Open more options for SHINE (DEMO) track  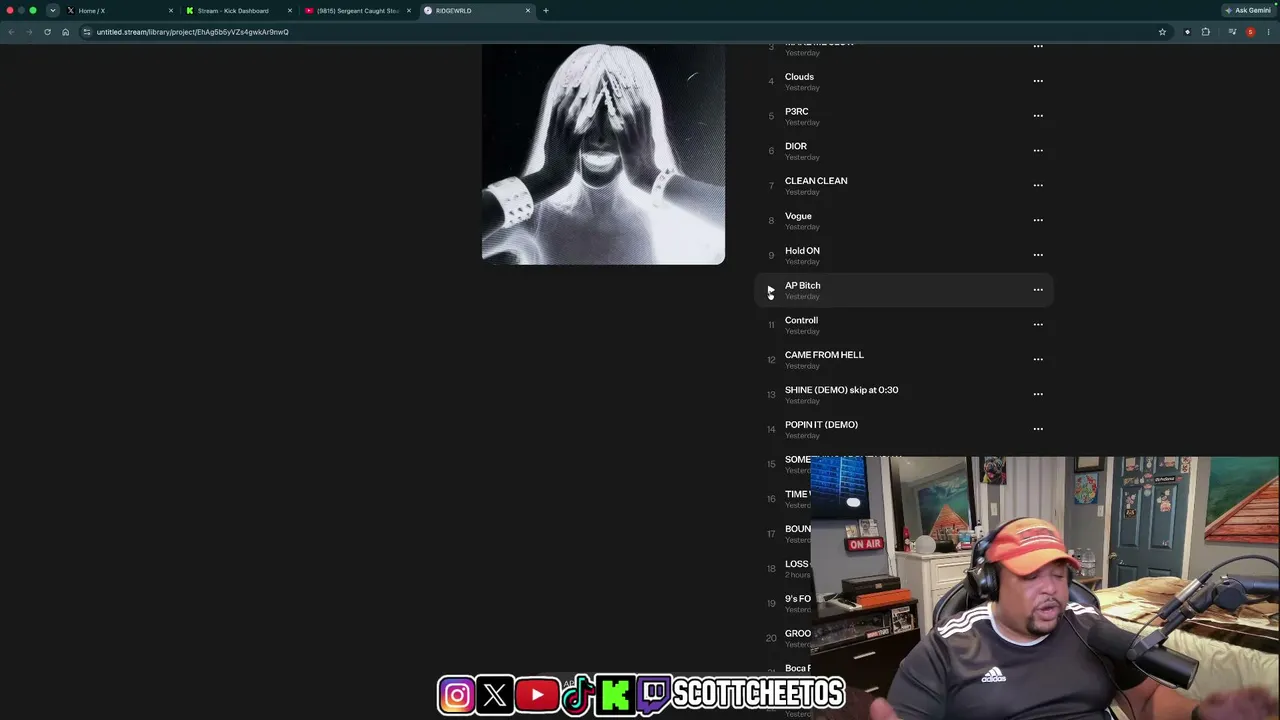[1038, 394]
